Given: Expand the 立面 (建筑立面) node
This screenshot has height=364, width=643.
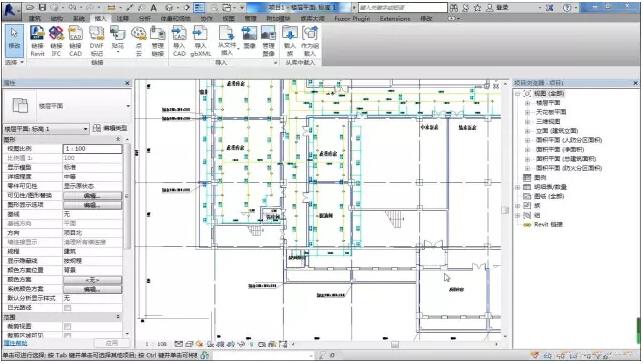Looking at the screenshot, I should [528, 131].
